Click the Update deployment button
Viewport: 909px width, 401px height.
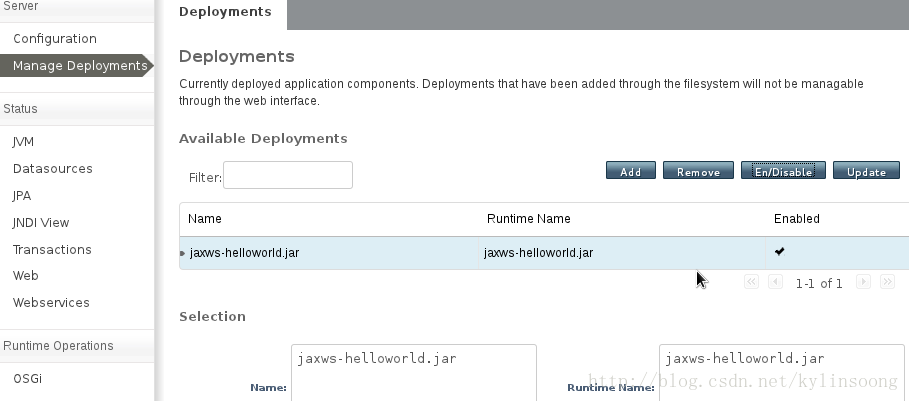tap(866, 170)
